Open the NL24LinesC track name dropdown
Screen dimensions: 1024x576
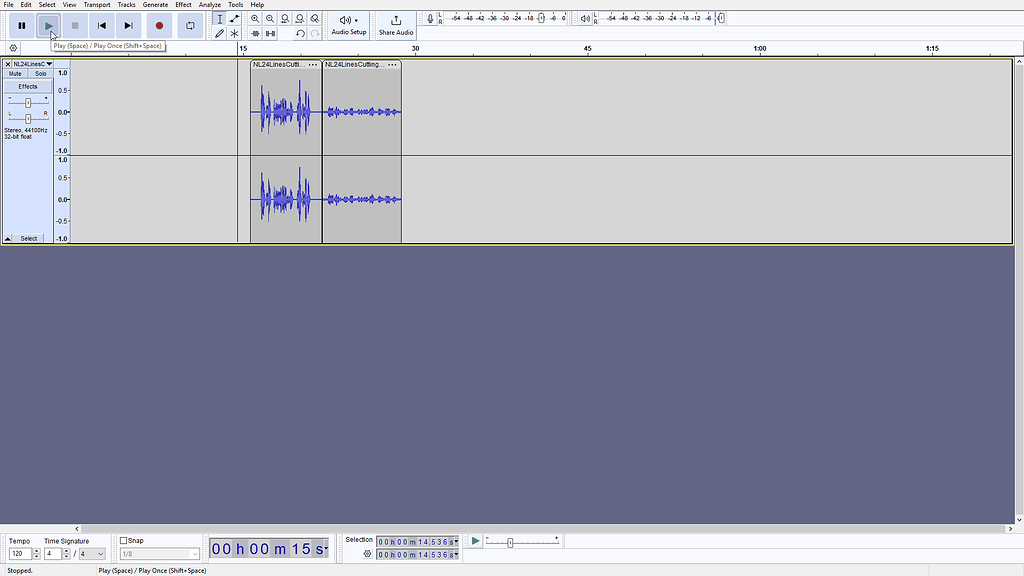(33, 64)
